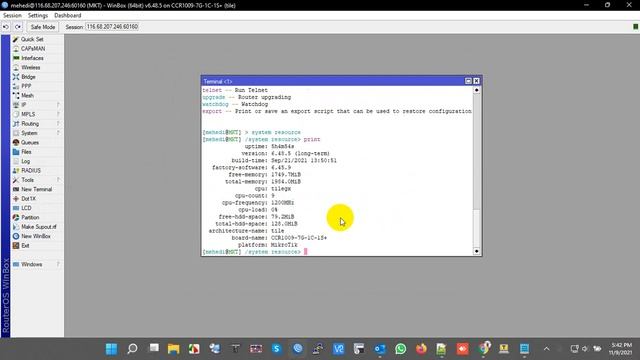
Task: Expand the MPLS submenu
Action: [37, 114]
